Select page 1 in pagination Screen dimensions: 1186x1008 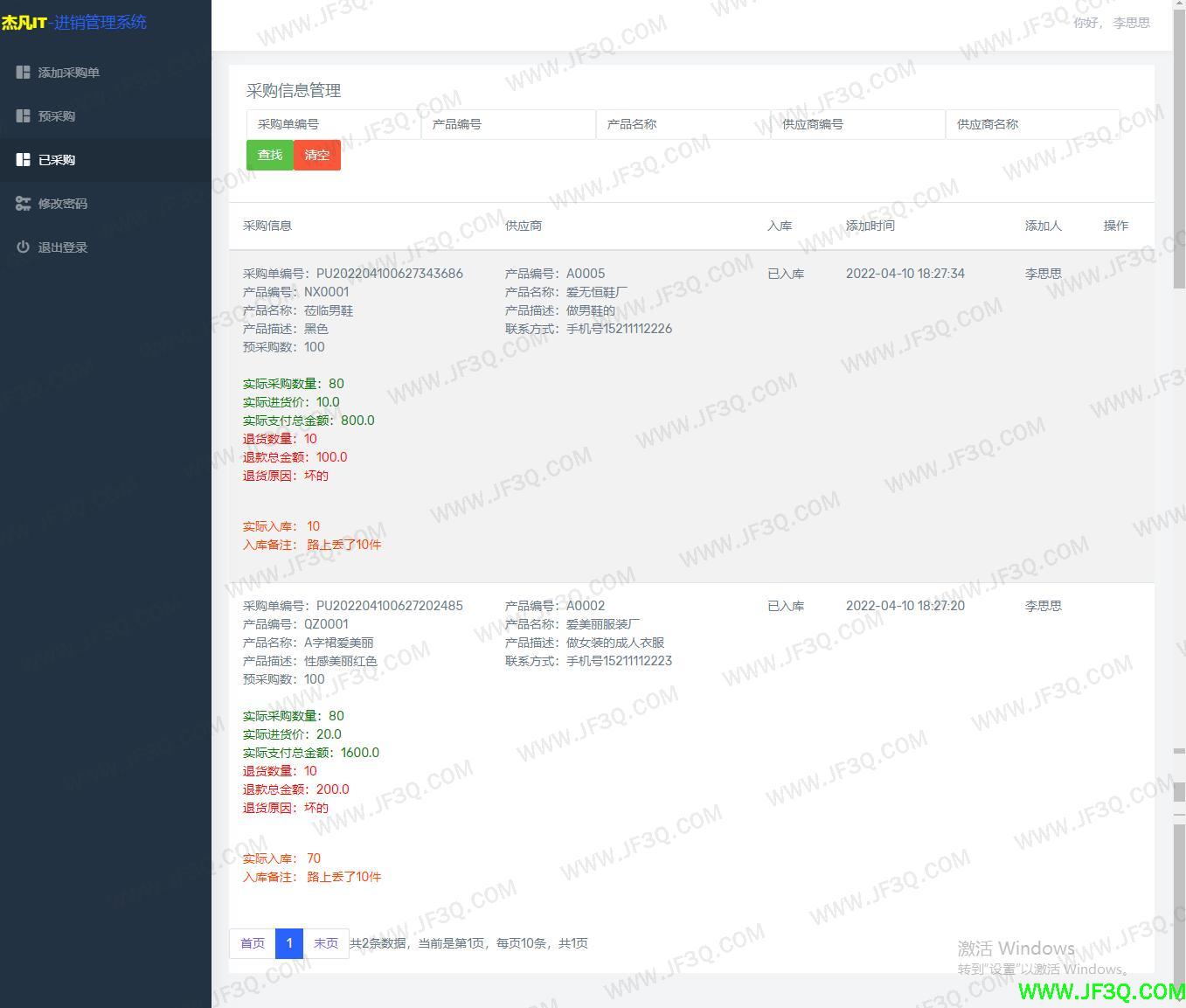click(289, 943)
